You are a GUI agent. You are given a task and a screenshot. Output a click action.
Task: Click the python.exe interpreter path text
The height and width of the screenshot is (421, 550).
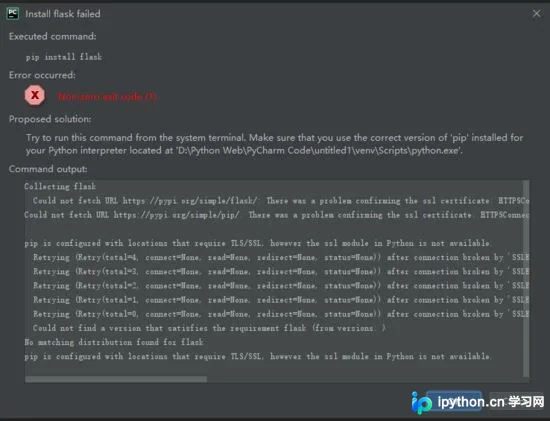320,151
